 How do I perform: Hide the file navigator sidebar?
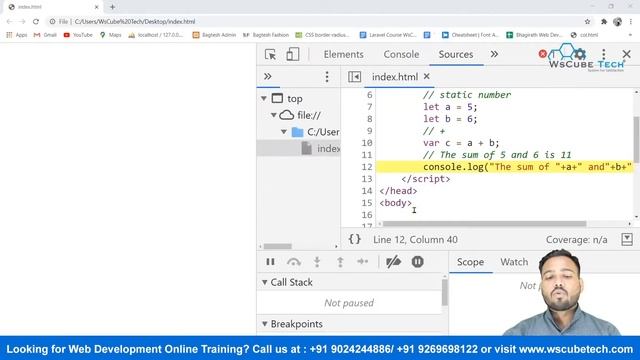click(354, 76)
